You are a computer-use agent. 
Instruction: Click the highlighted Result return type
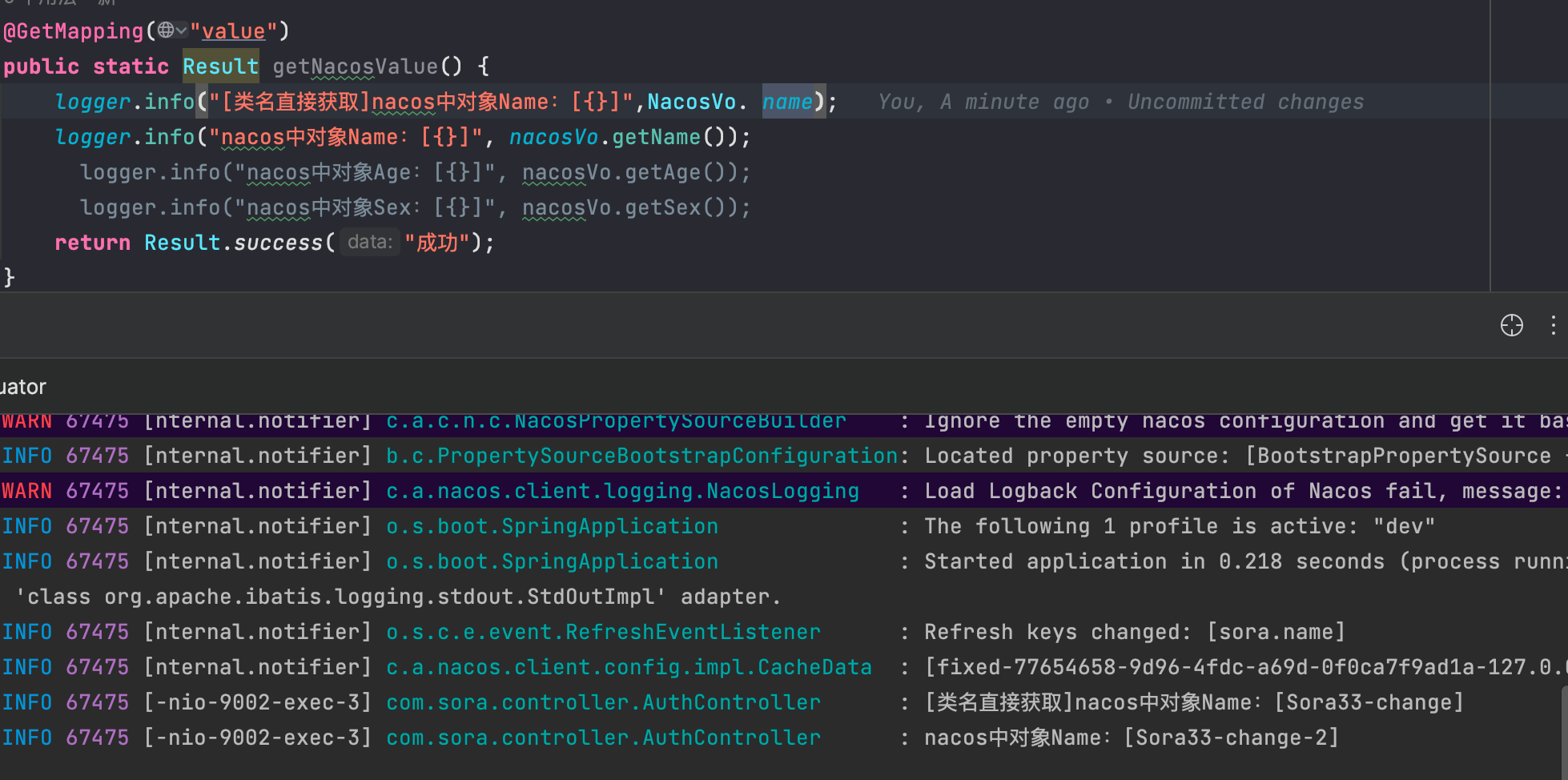pyautogui.click(x=220, y=66)
